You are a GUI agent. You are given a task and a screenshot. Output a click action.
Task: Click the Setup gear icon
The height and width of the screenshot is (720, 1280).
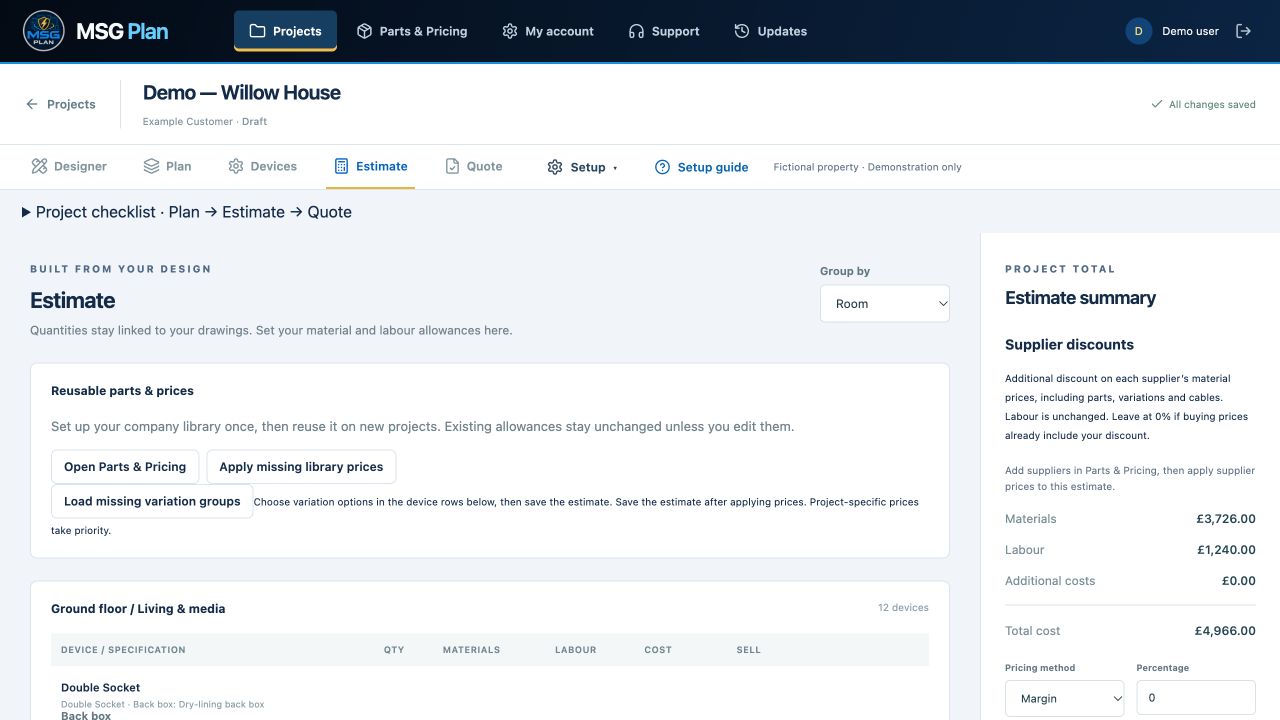click(x=555, y=167)
